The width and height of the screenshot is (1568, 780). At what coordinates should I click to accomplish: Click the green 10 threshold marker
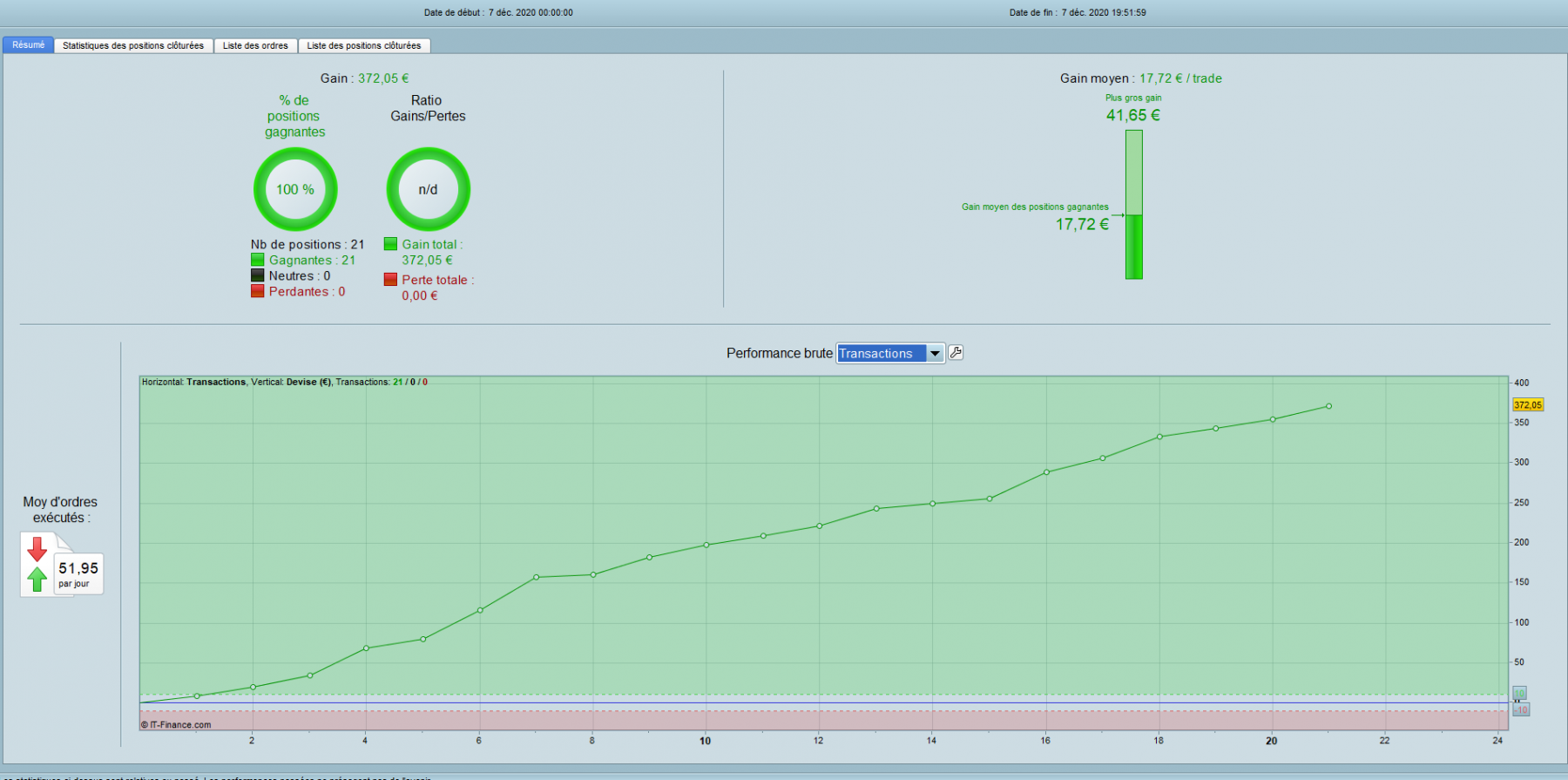pyautogui.click(x=1519, y=694)
